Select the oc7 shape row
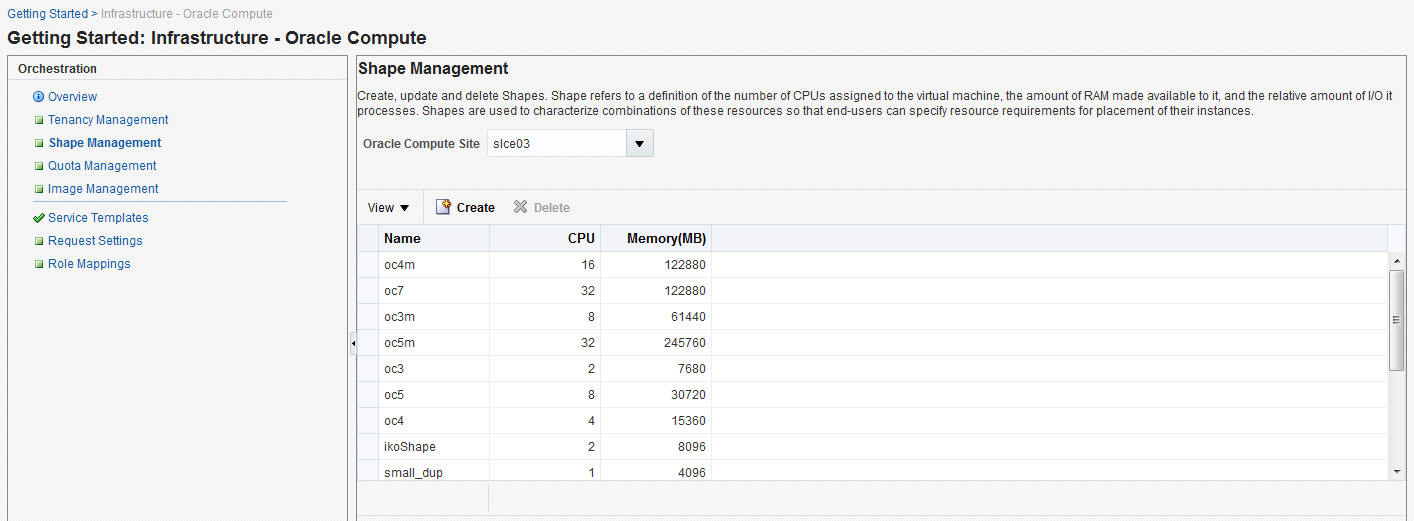This screenshot has width=1414, height=521. (x=873, y=291)
